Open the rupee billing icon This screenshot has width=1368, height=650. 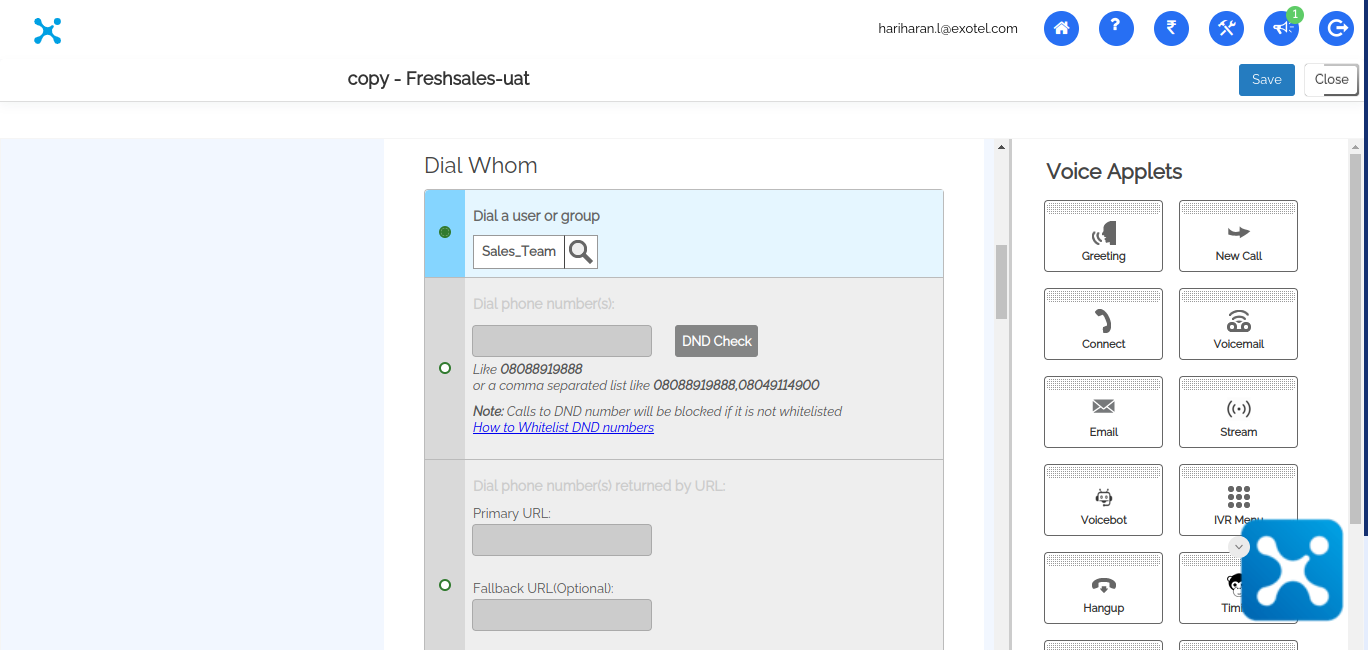pos(1171,28)
